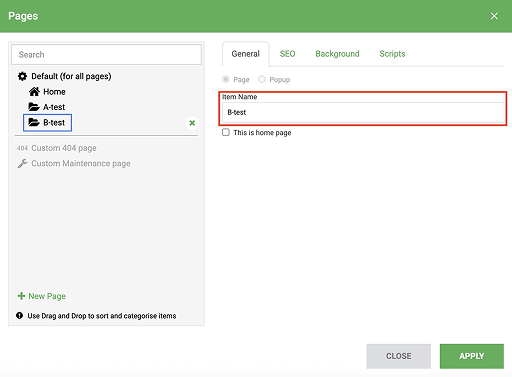This screenshot has height=377, width=512.
Task: Delete B-test with the green X icon
Action: click(x=192, y=123)
